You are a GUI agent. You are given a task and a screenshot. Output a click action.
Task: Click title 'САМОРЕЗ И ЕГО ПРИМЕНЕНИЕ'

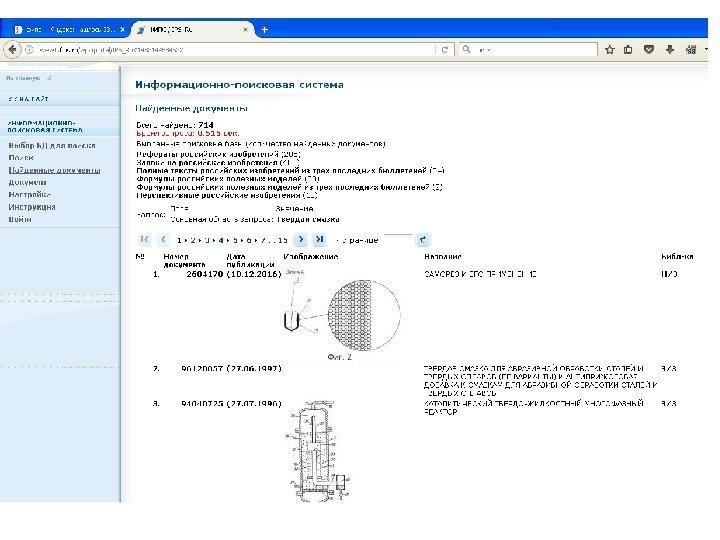click(480, 275)
